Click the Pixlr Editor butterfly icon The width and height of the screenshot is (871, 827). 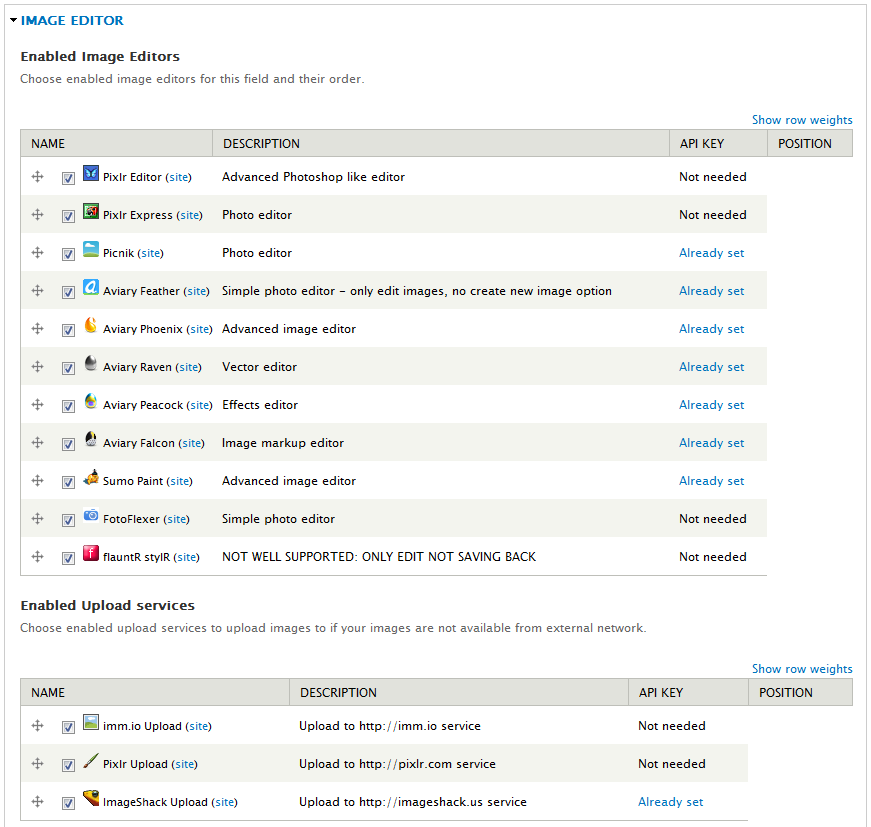91,173
